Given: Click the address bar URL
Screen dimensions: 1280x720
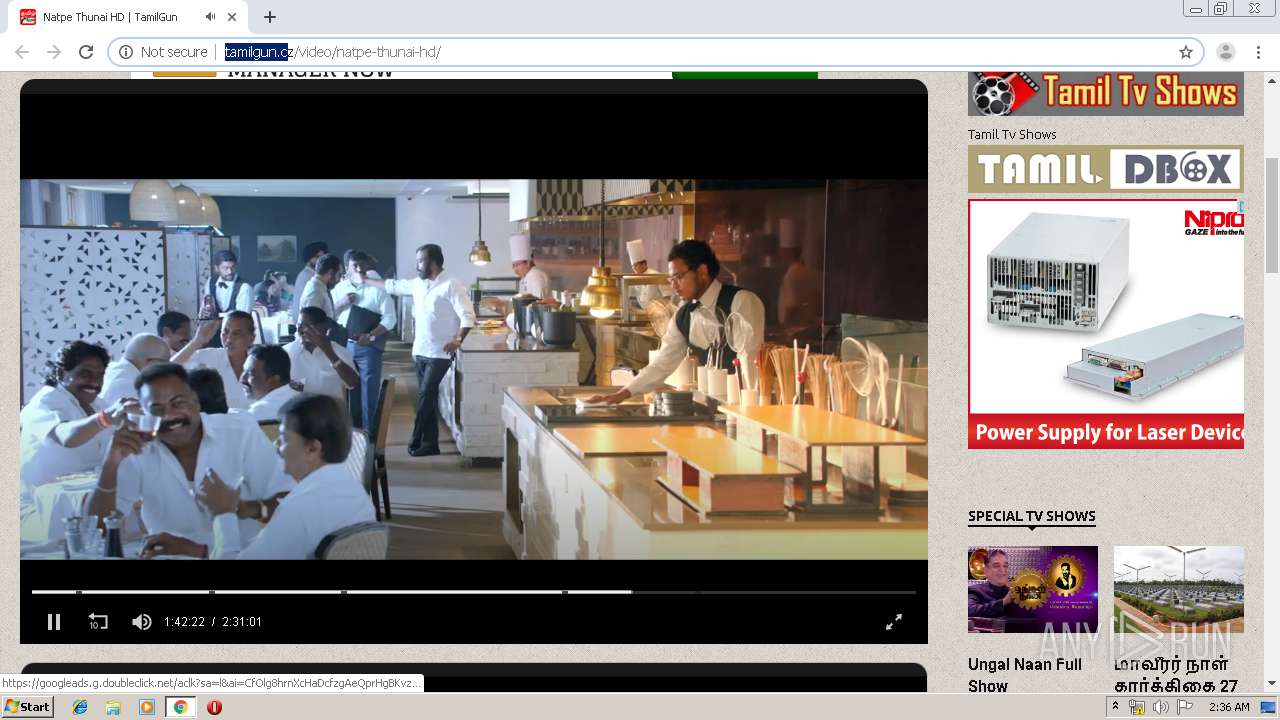Looking at the screenshot, I should (x=332, y=52).
